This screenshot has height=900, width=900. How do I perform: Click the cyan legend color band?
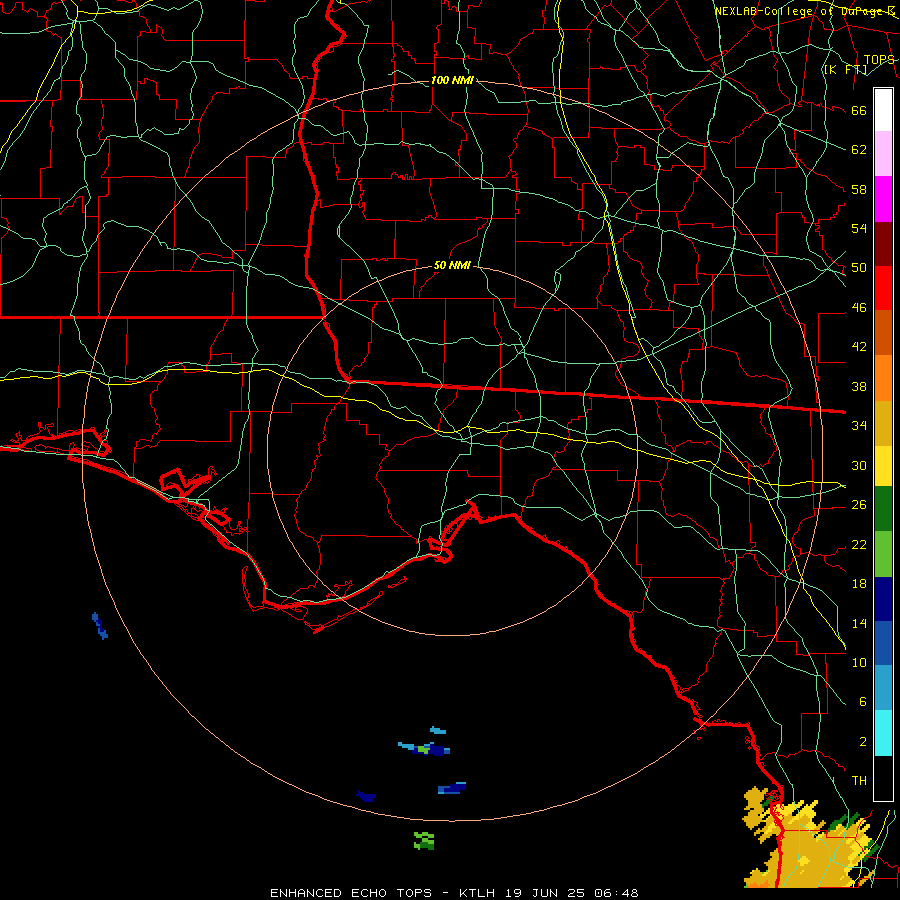[x=883, y=733]
